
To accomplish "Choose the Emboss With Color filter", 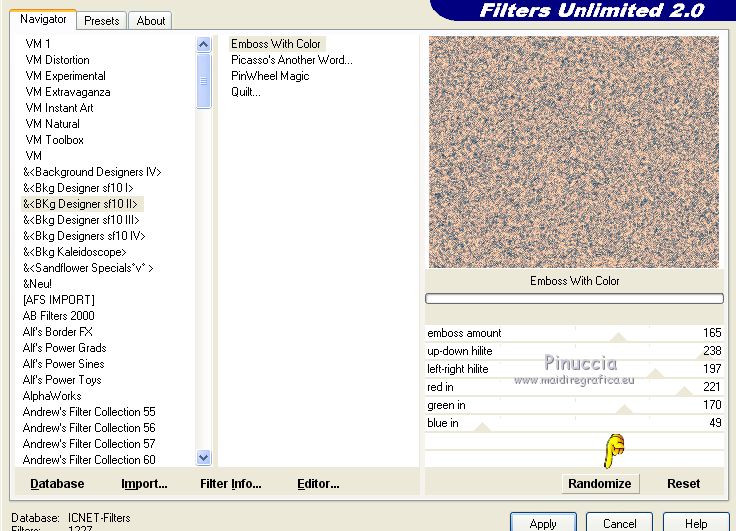I will click(x=276, y=44).
